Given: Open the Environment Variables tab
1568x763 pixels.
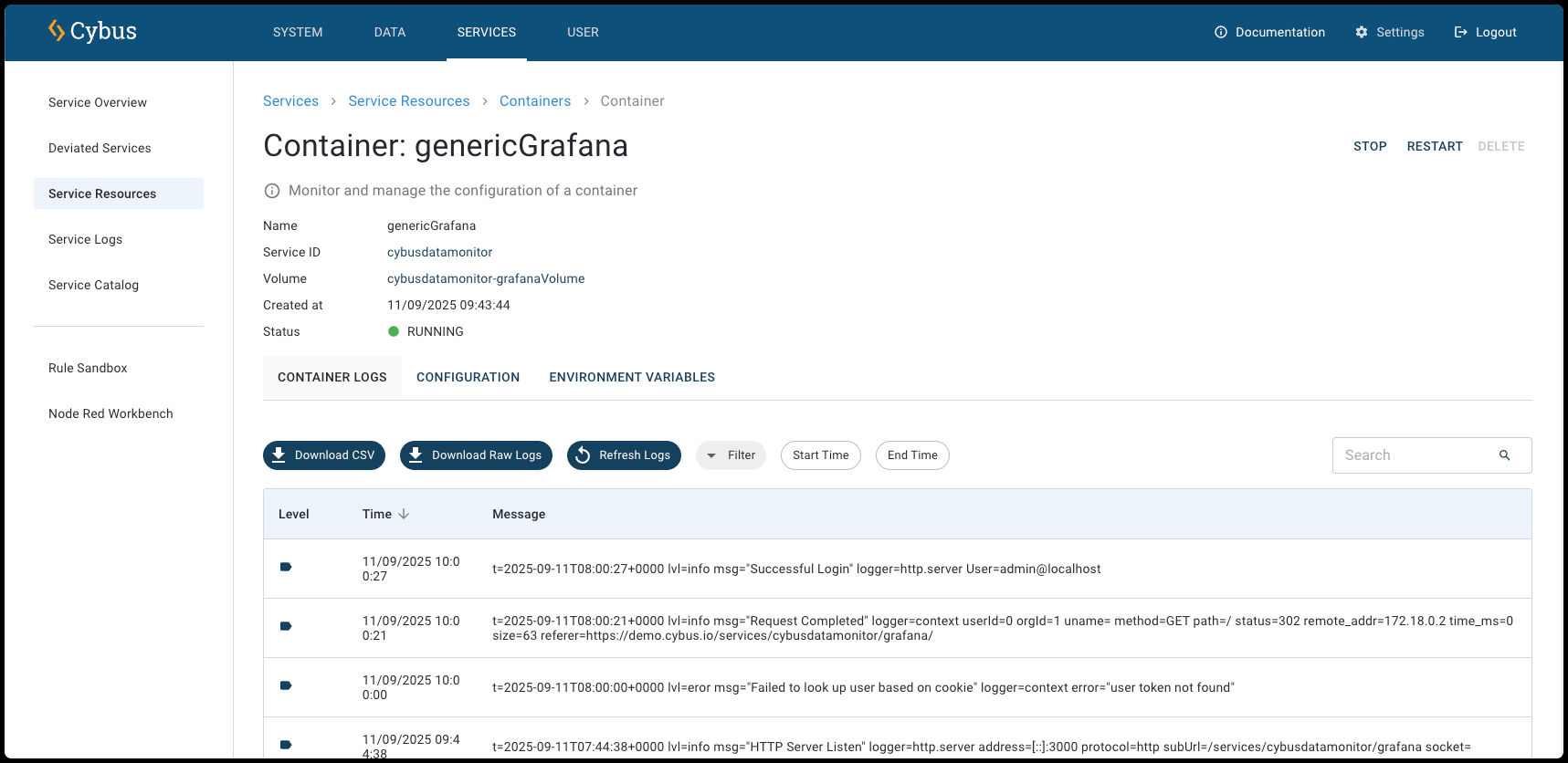Looking at the screenshot, I should coord(632,378).
